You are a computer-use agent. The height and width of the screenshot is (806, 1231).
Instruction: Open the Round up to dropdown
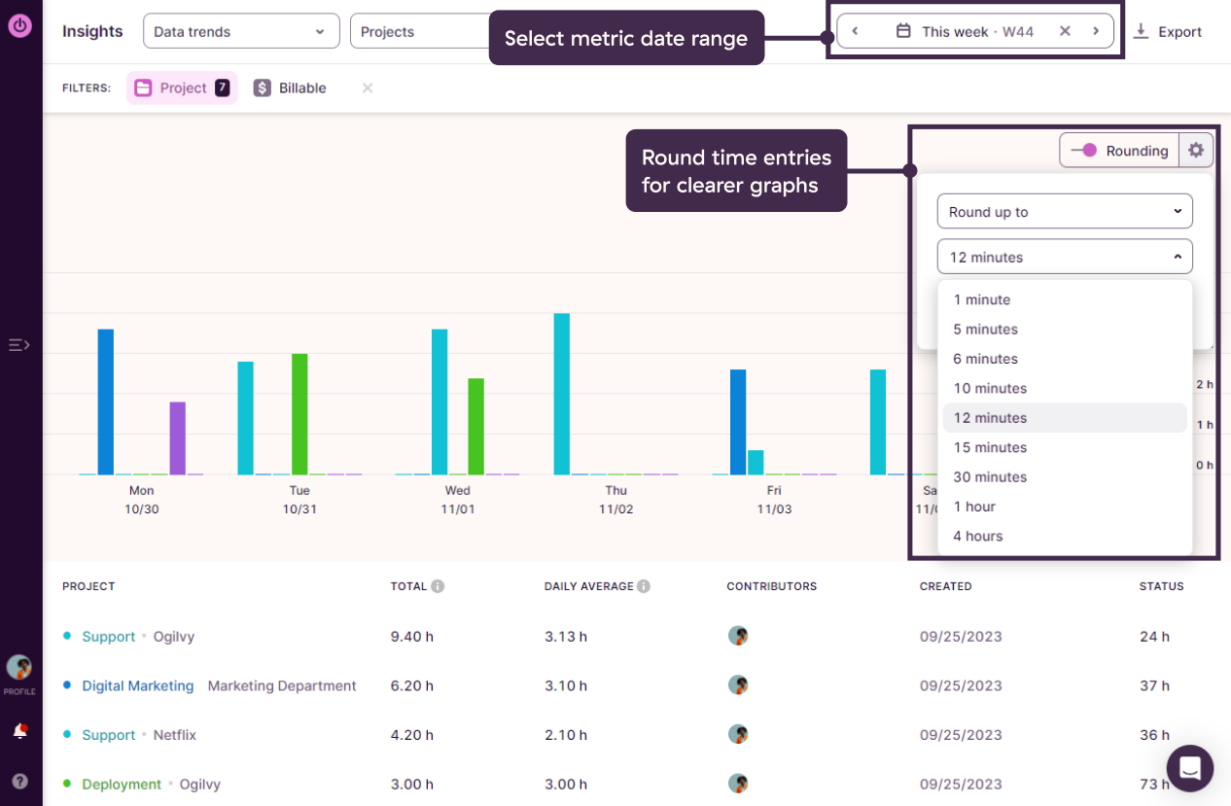click(x=1064, y=211)
